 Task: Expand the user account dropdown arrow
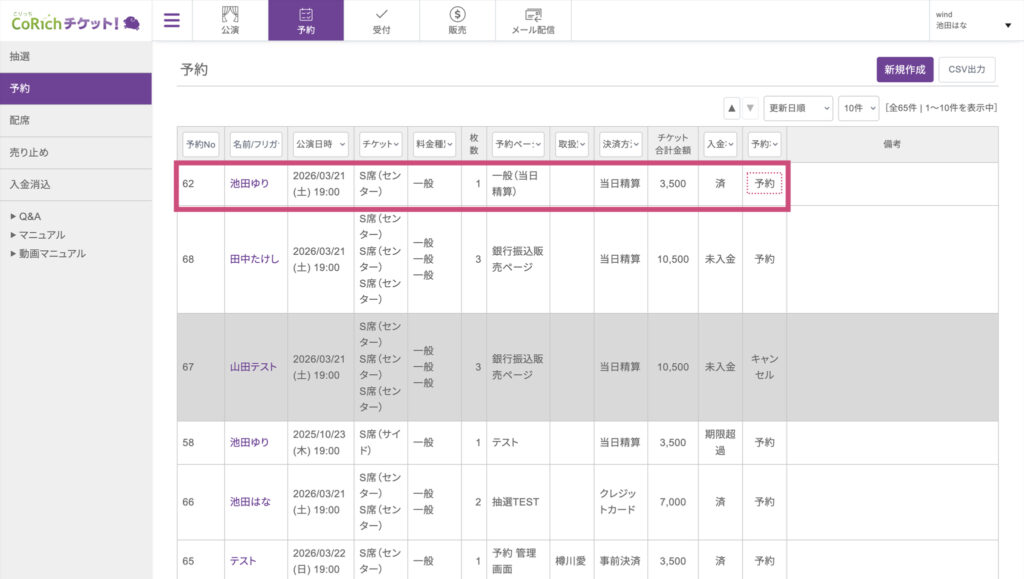[1007, 25]
